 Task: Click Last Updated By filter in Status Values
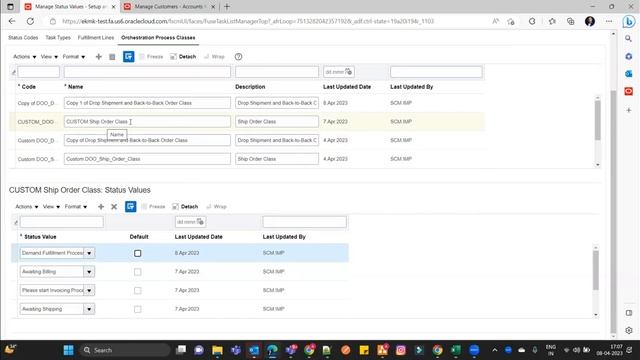[x=304, y=222]
